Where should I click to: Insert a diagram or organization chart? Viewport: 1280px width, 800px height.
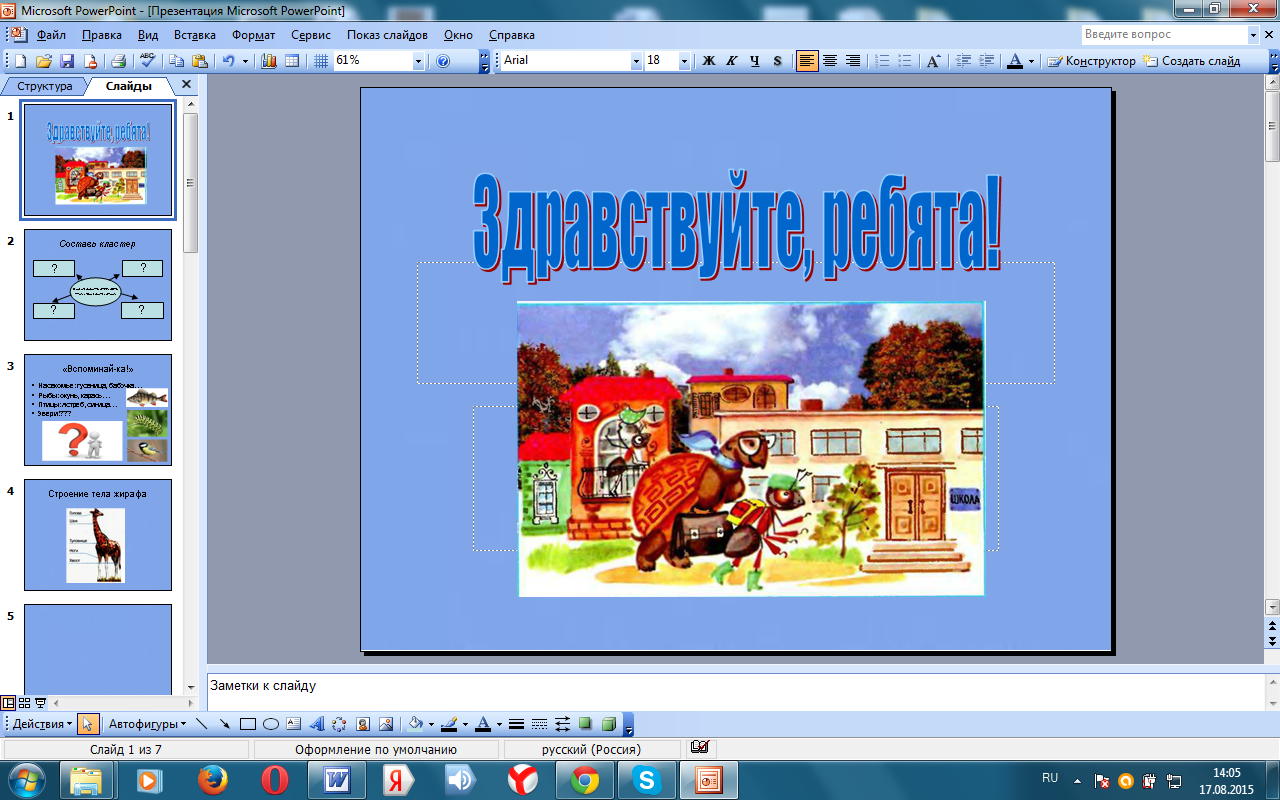[340, 724]
